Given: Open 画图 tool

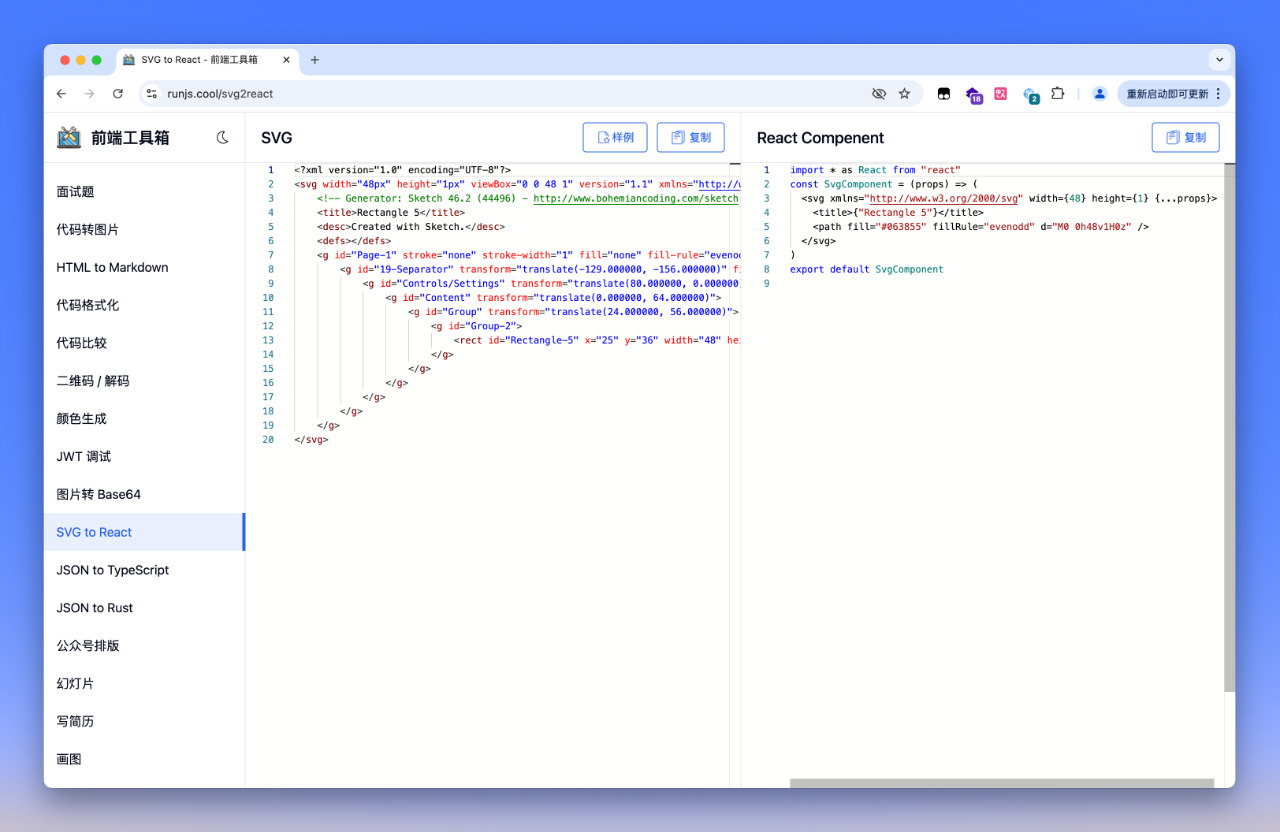Looking at the screenshot, I should [144, 759].
